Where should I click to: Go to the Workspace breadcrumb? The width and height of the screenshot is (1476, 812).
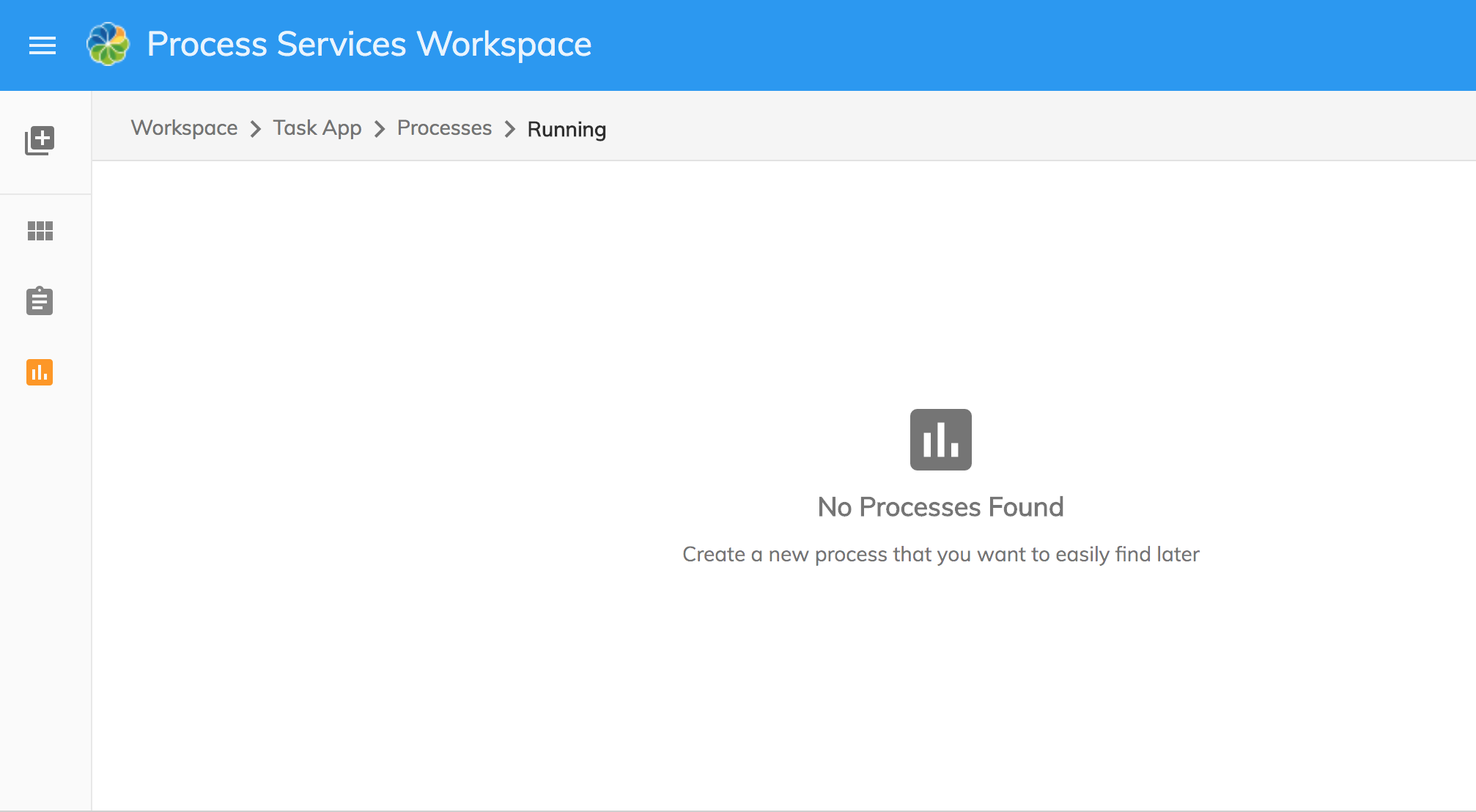click(184, 128)
